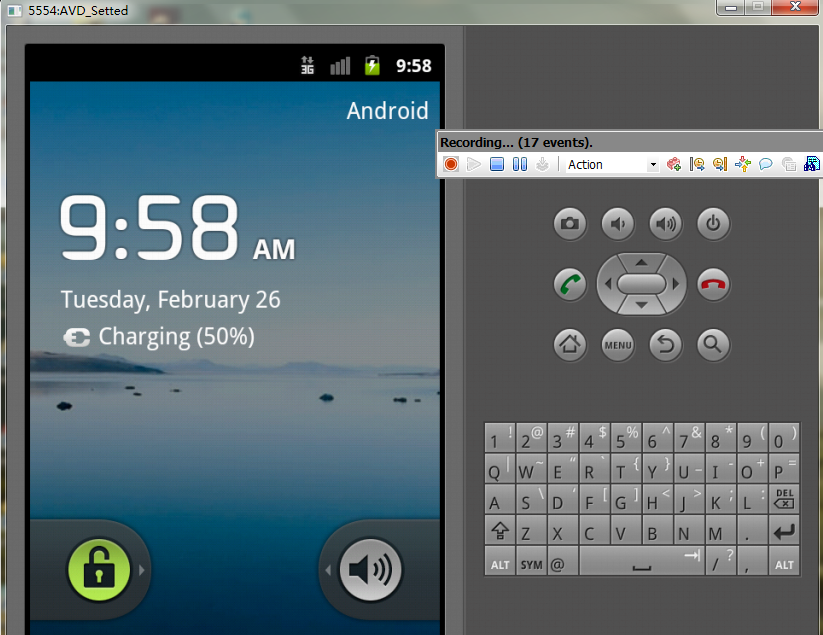Viewport: 823px width, 635px height.
Task: Click the comma key on emulator keyboard
Action: coord(752,561)
